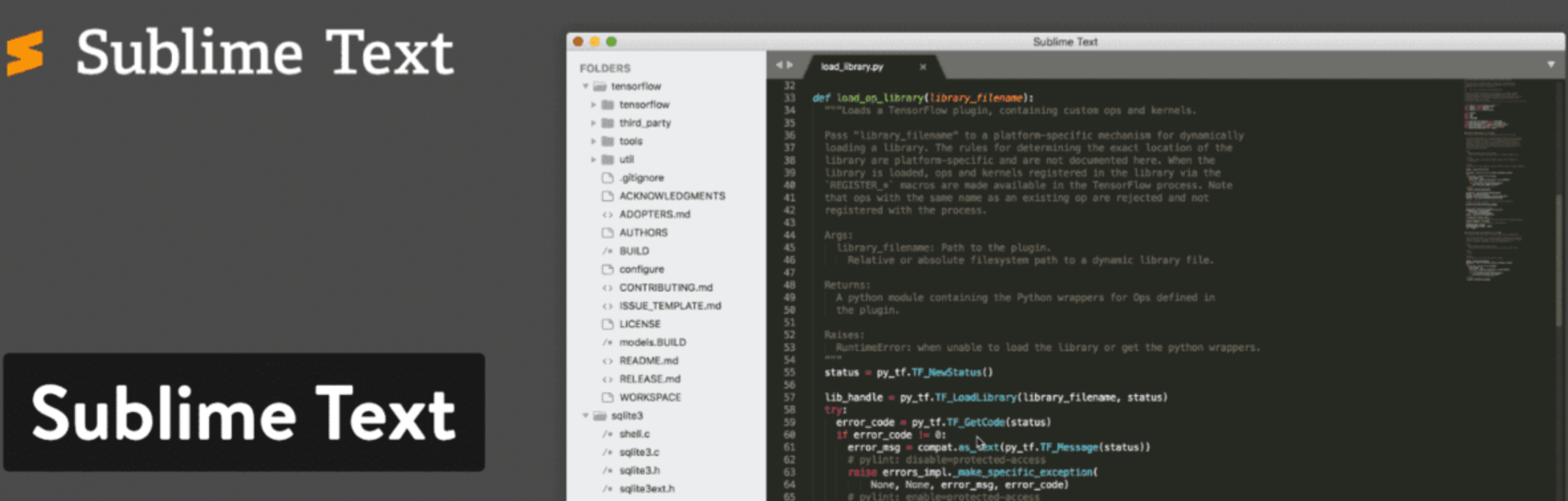
Task: Open the tab list dropdown arrow
Action: click(1551, 65)
